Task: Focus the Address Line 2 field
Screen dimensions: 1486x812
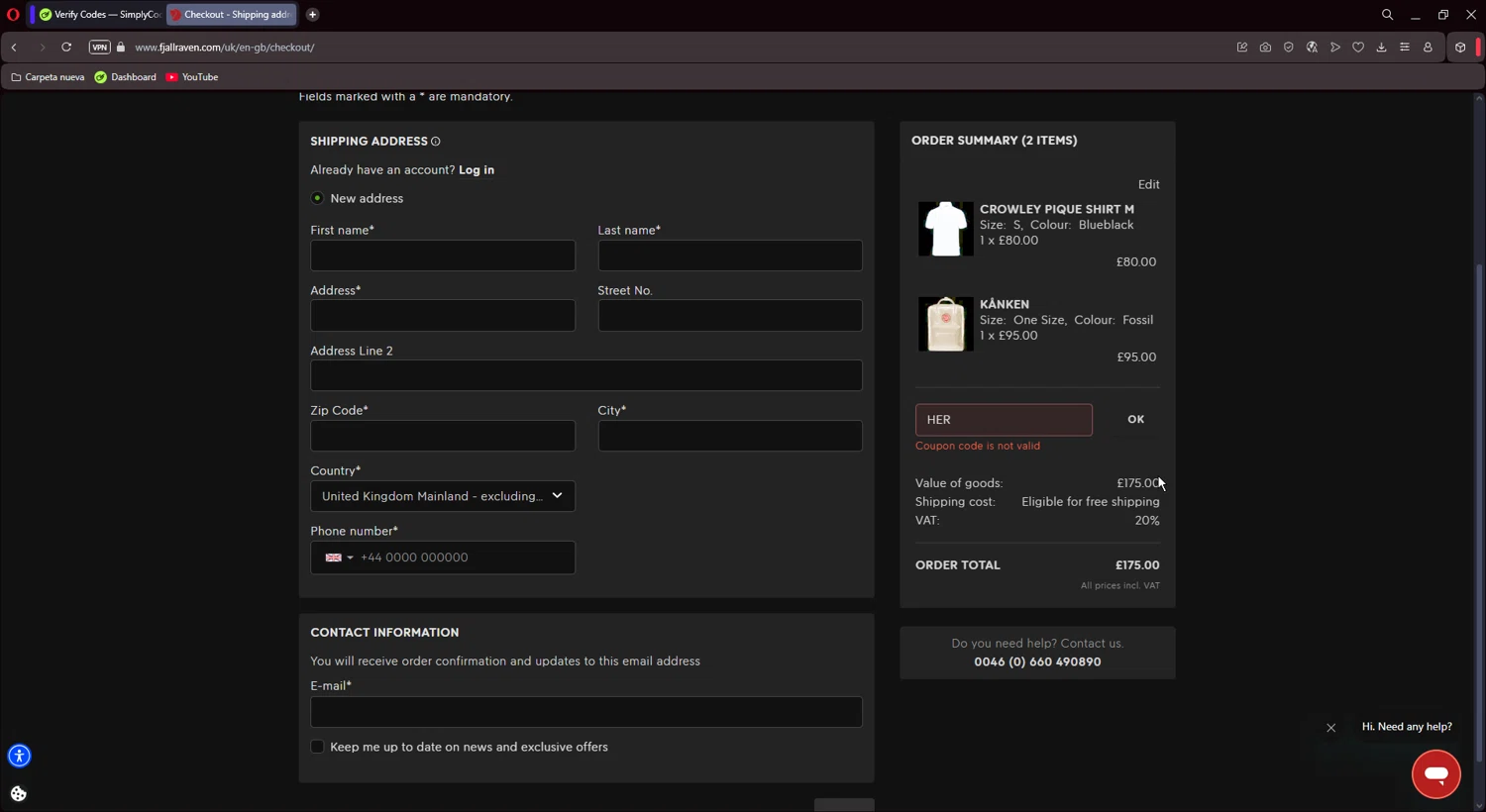Action: [586, 375]
